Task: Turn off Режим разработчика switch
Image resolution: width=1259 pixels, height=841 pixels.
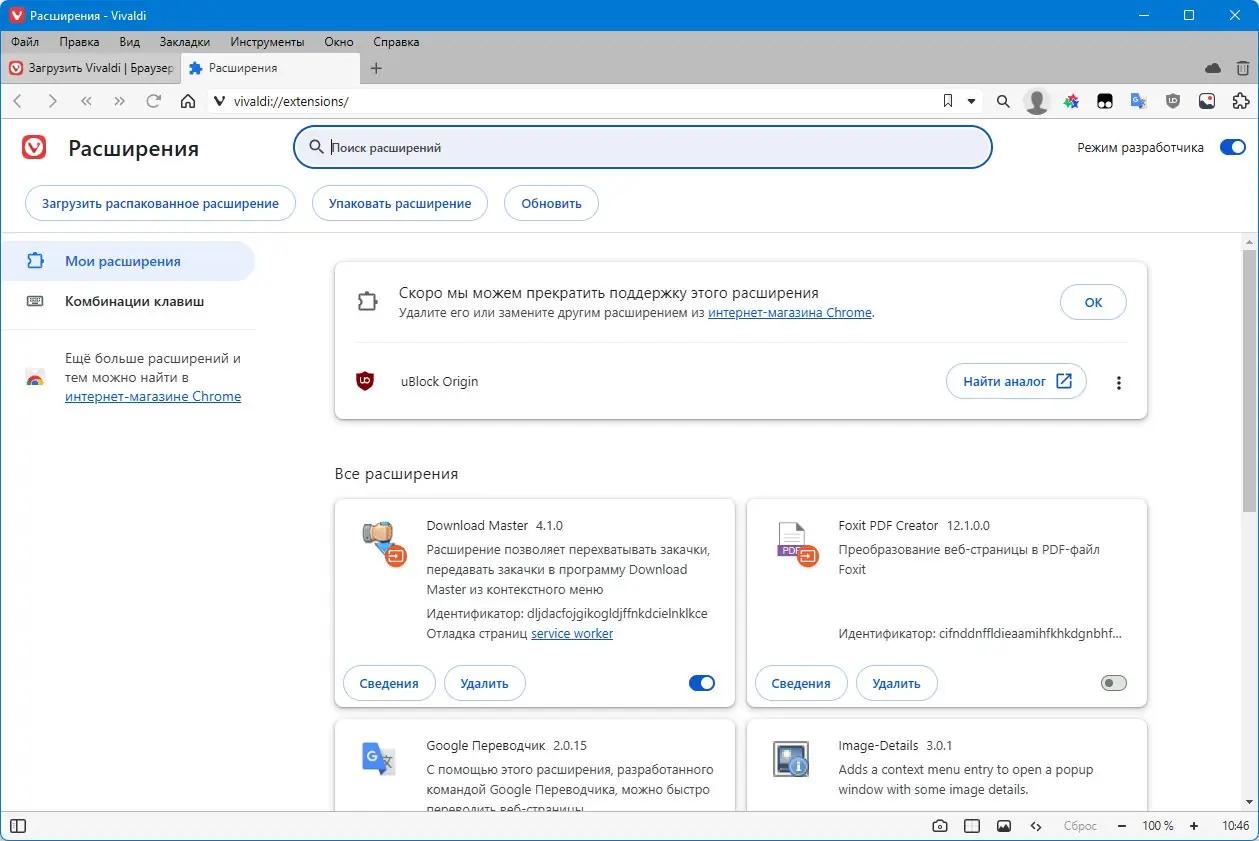Action: (1232, 147)
